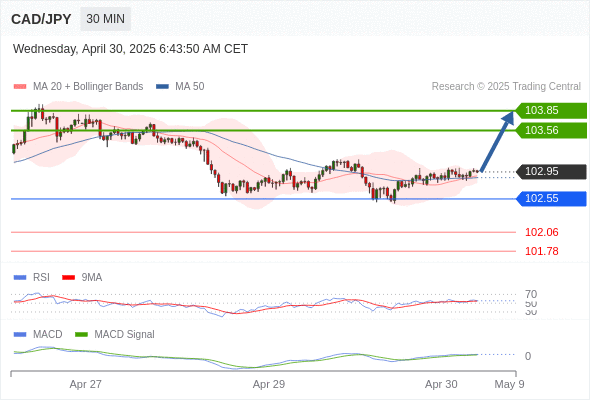Screen dimensions: 590x400
Task: Click the MACD Signal legend label
Action: 124,335
